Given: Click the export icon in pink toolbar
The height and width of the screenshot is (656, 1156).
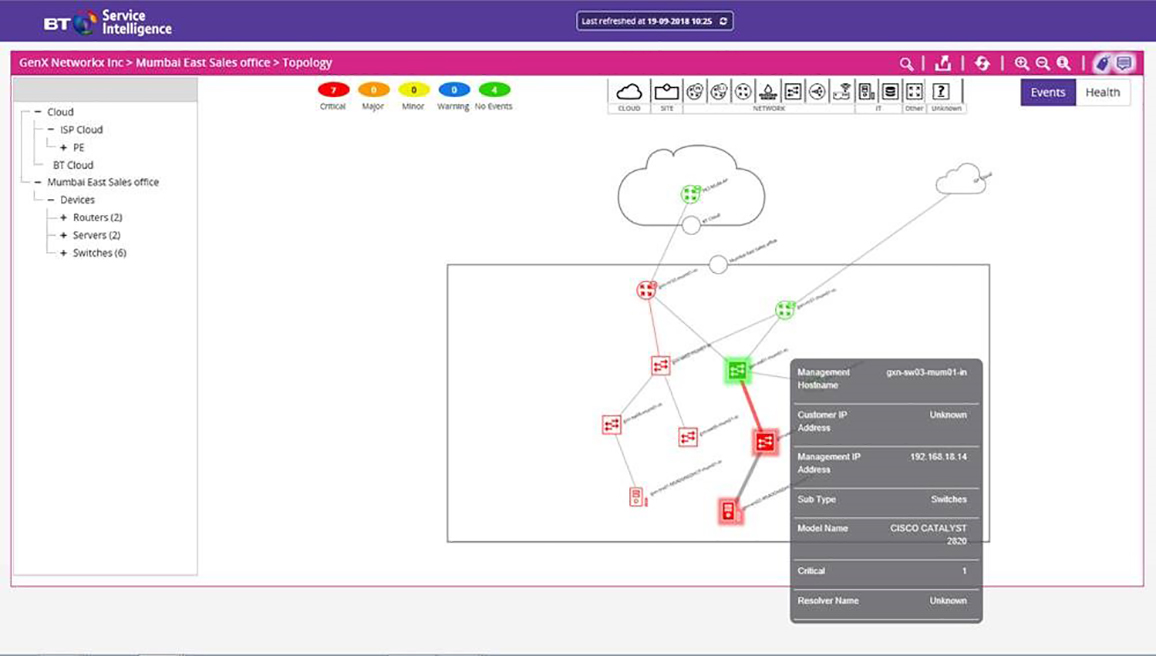Looking at the screenshot, I should click(x=943, y=63).
